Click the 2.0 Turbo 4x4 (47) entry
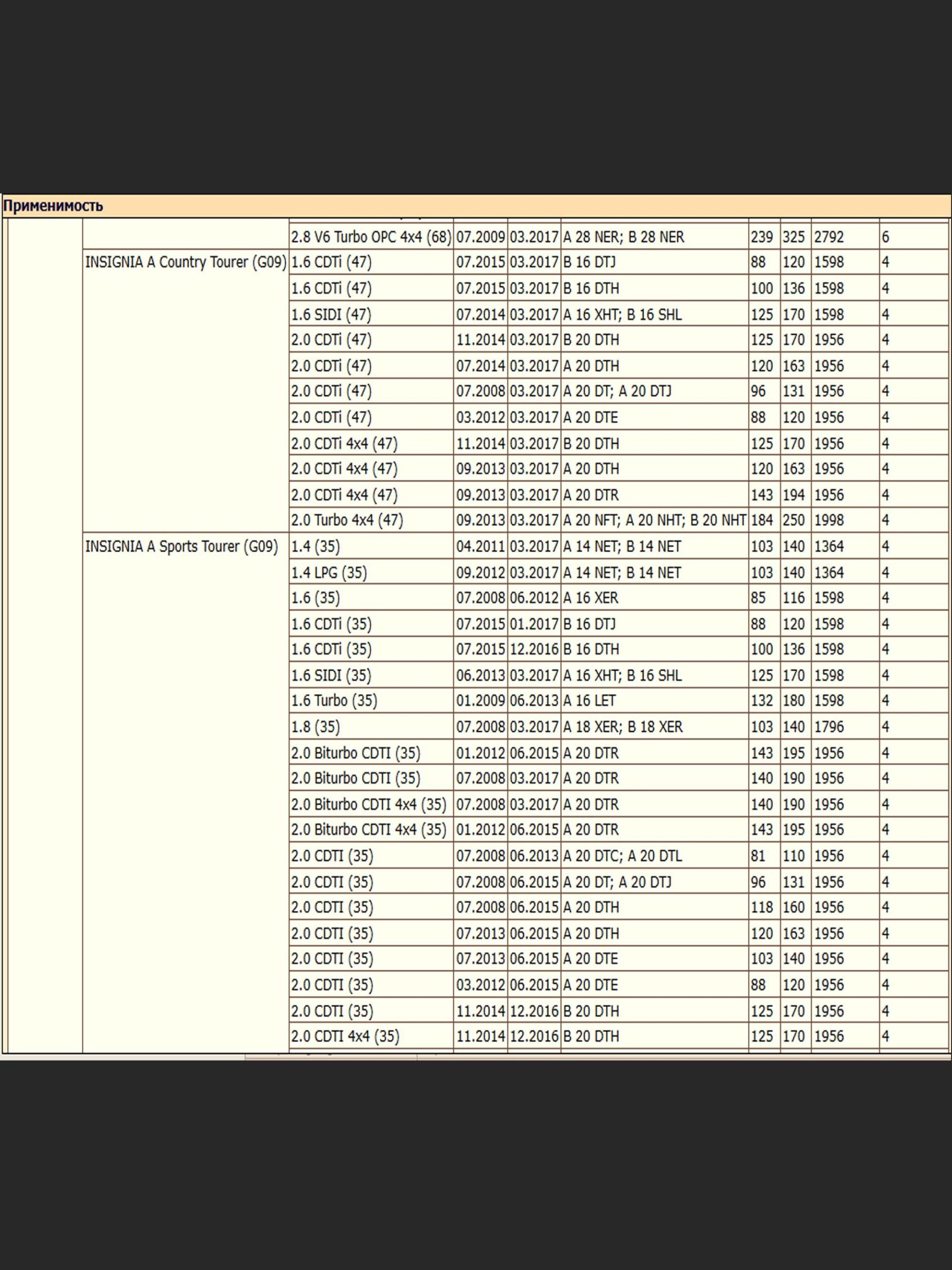The image size is (952, 1270). (347, 520)
